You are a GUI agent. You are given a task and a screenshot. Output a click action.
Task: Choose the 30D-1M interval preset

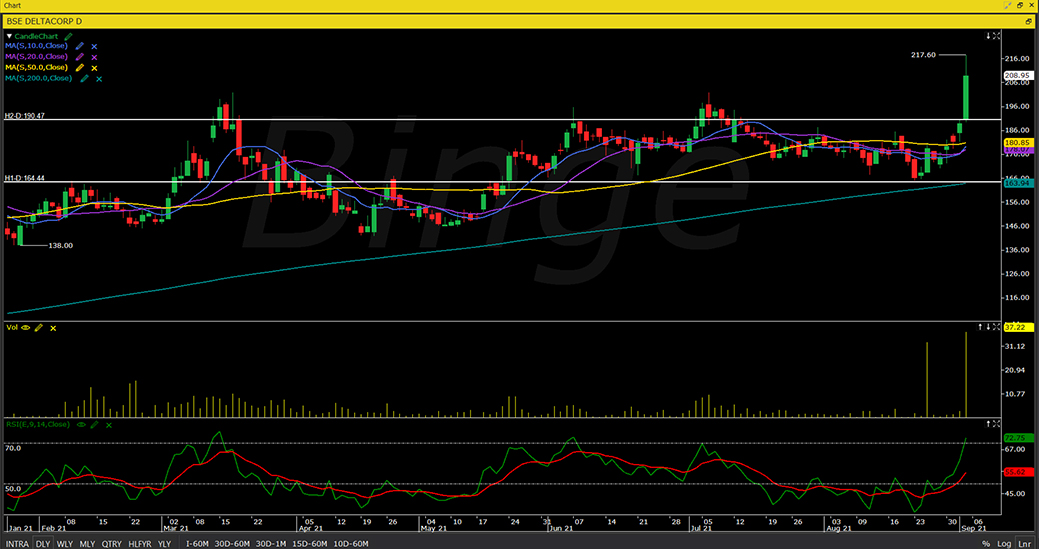(x=271, y=544)
